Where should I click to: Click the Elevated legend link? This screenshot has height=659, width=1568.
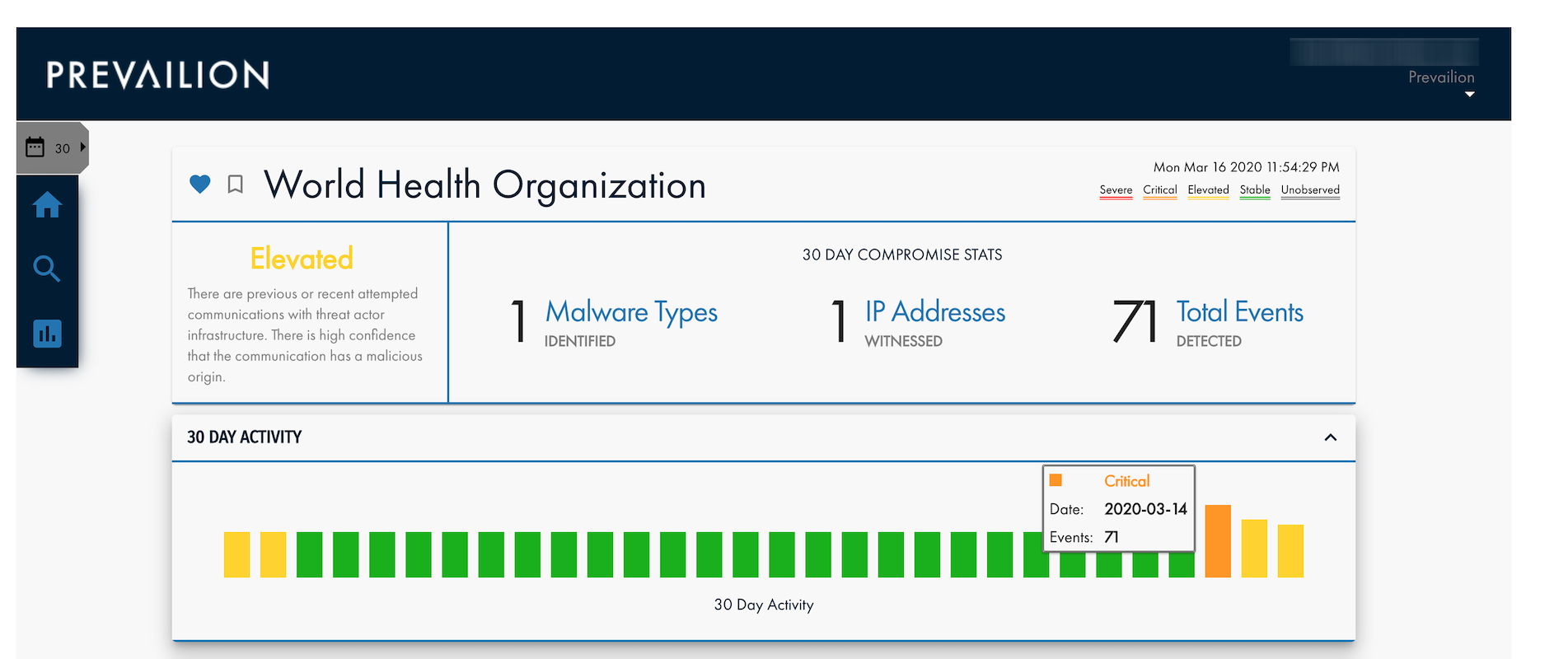1208,190
